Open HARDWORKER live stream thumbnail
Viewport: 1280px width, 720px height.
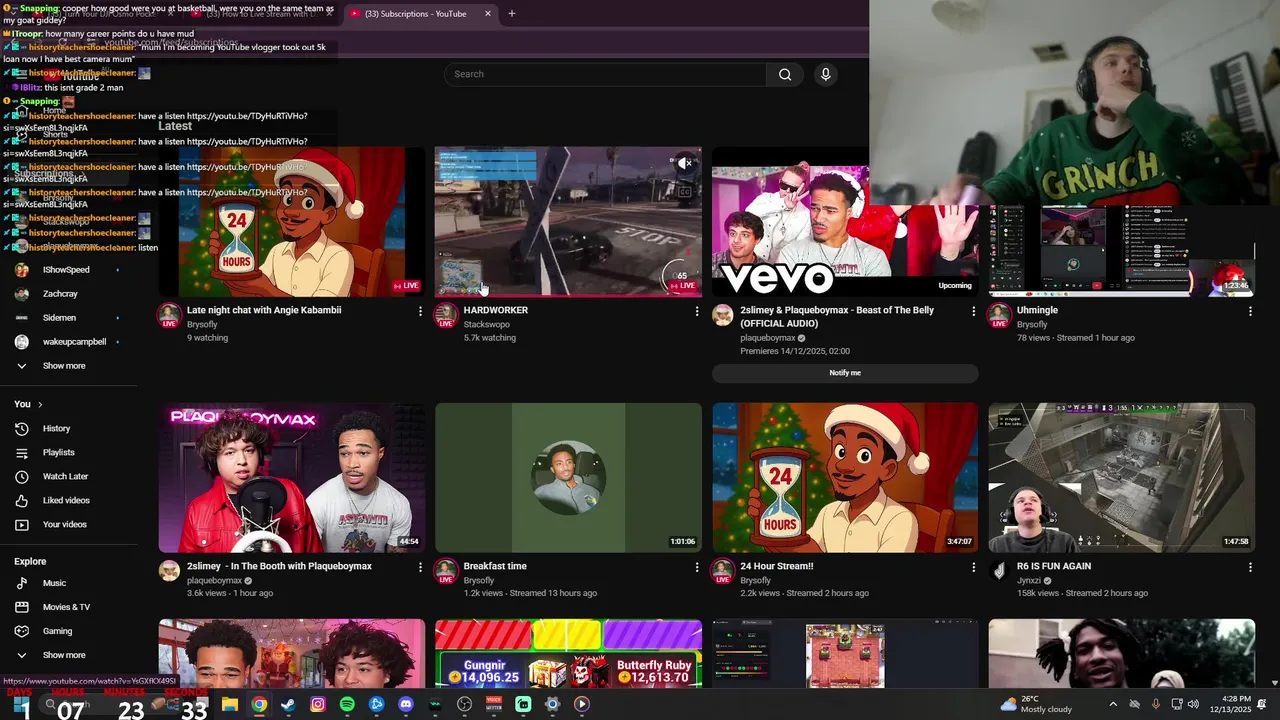click(x=568, y=222)
